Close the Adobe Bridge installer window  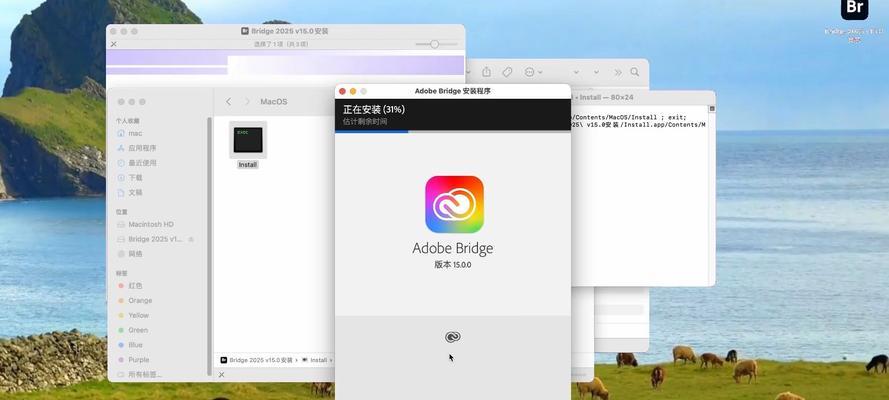[342, 91]
